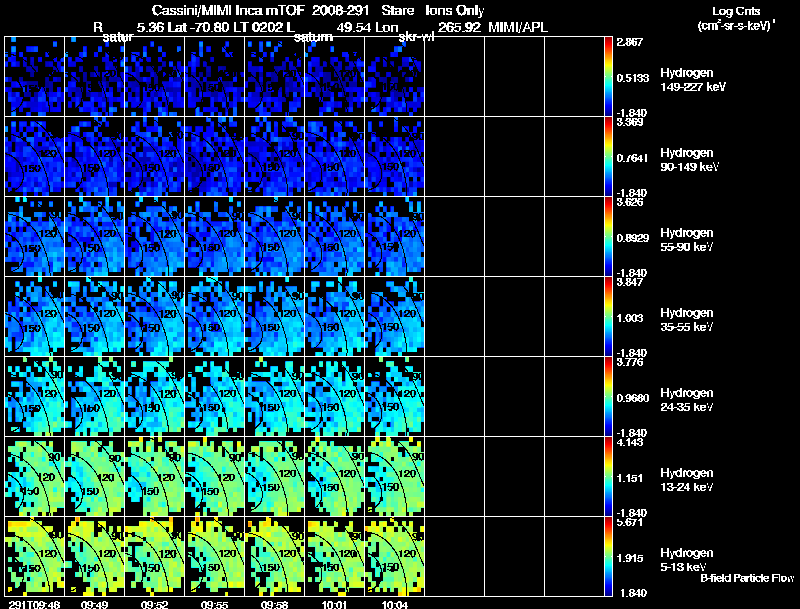The height and width of the screenshot is (609, 800).
Task: Click the '3.847' colorbar maximum value
Action: point(630,283)
